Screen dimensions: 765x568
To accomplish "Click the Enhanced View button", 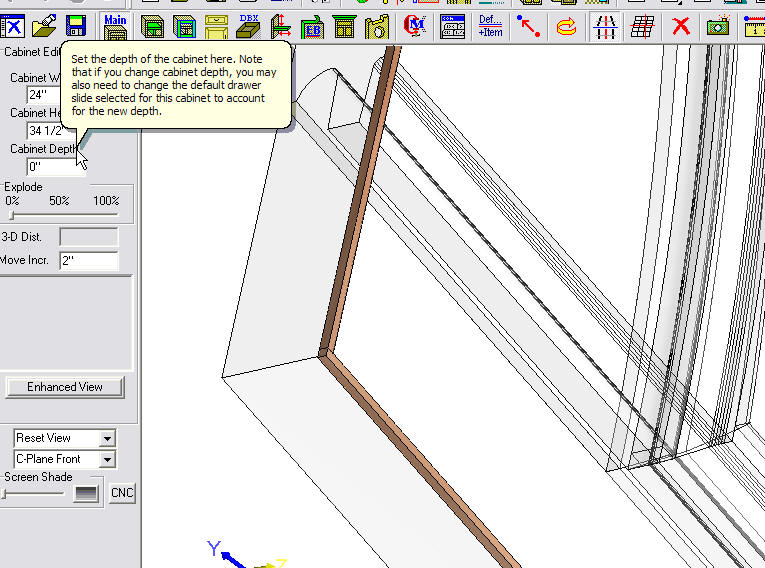I will coord(65,387).
